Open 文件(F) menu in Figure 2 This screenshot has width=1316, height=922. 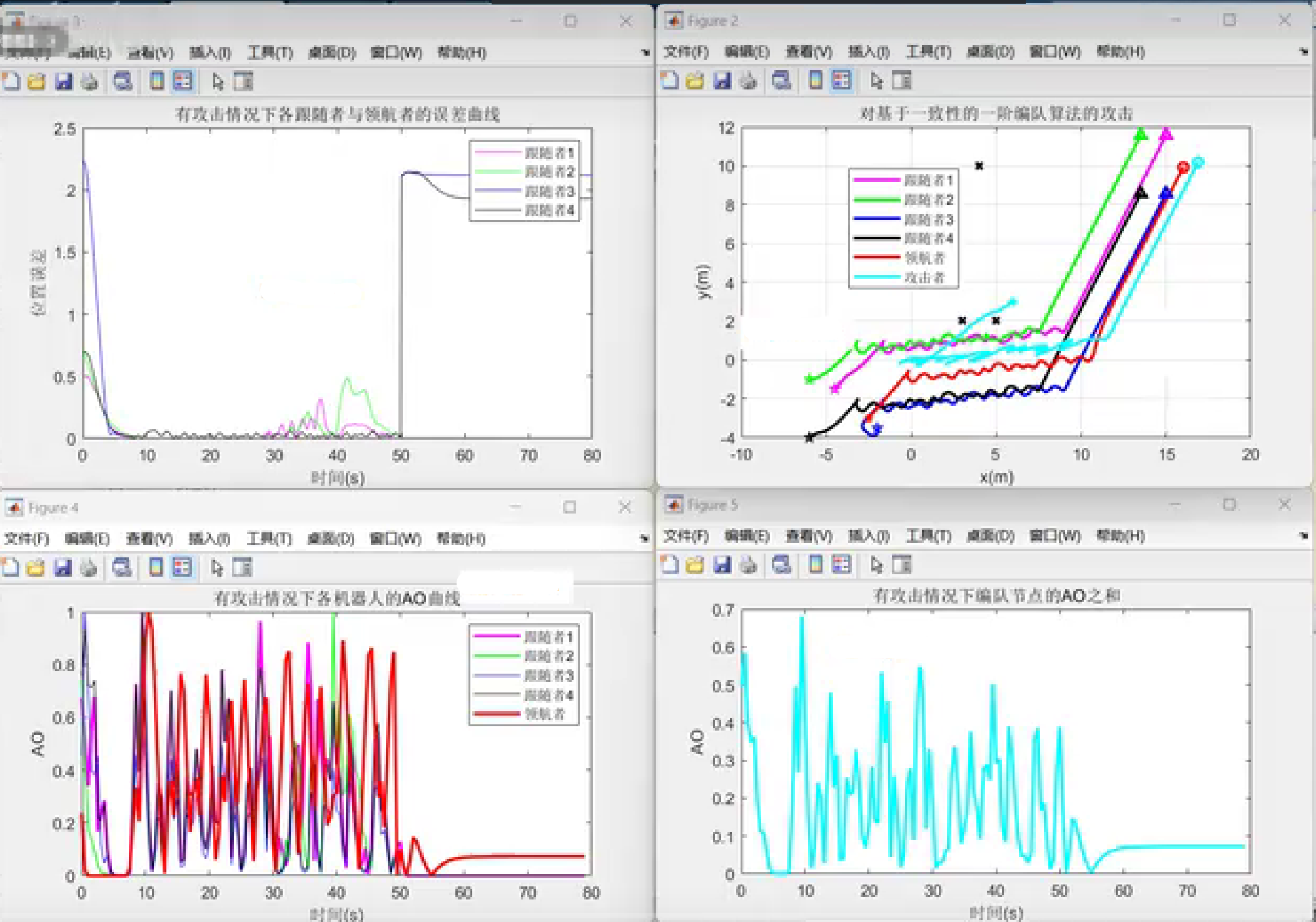[x=686, y=52]
